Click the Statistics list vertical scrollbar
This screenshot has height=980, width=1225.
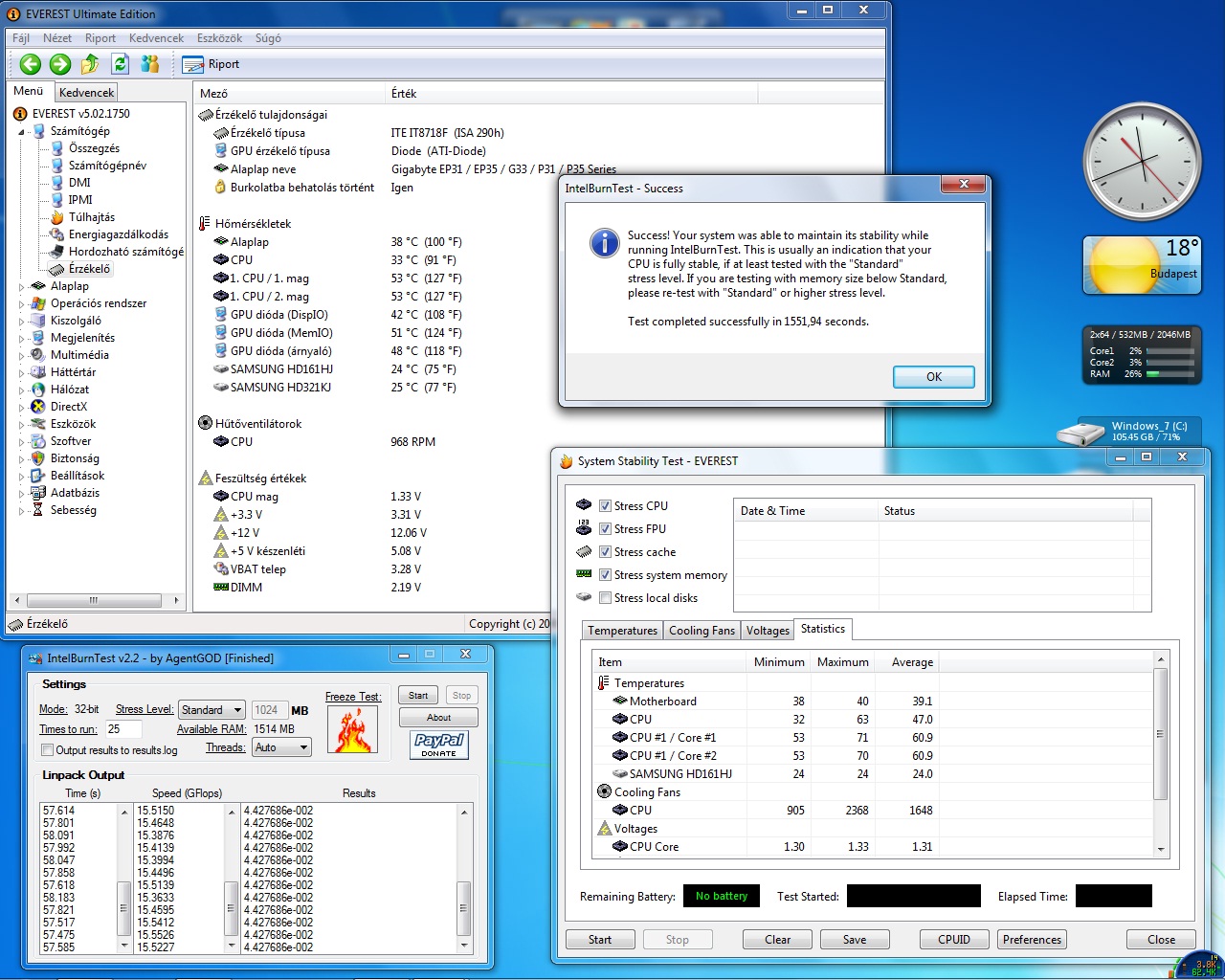click(x=1161, y=754)
